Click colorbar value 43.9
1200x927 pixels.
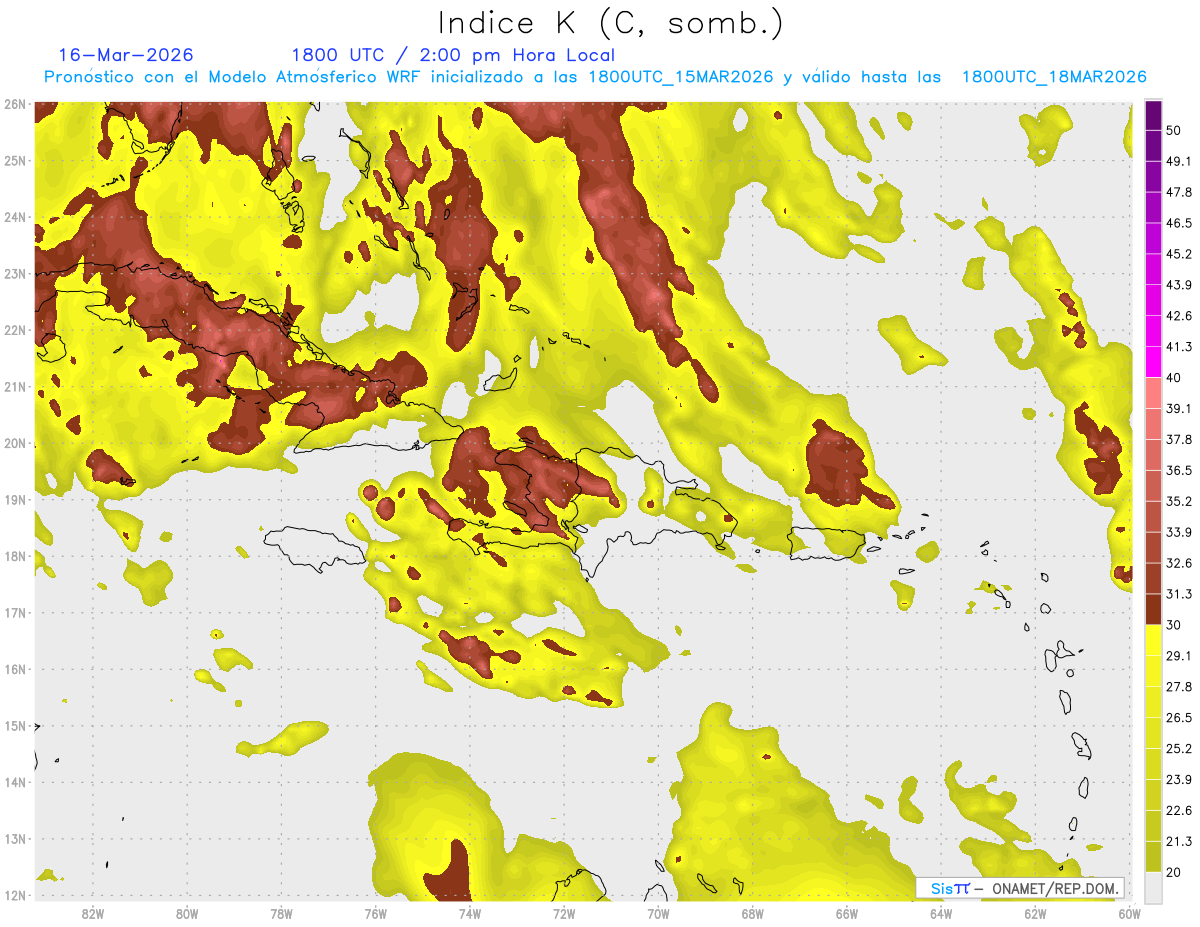(x=1179, y=285)
